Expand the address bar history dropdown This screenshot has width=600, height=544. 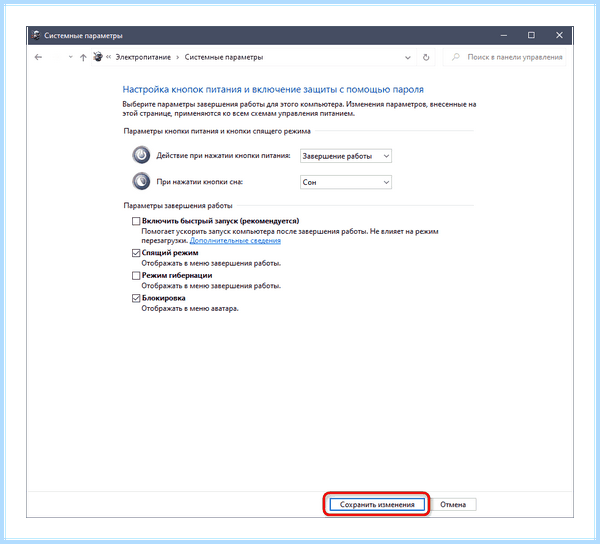[408, 57]
